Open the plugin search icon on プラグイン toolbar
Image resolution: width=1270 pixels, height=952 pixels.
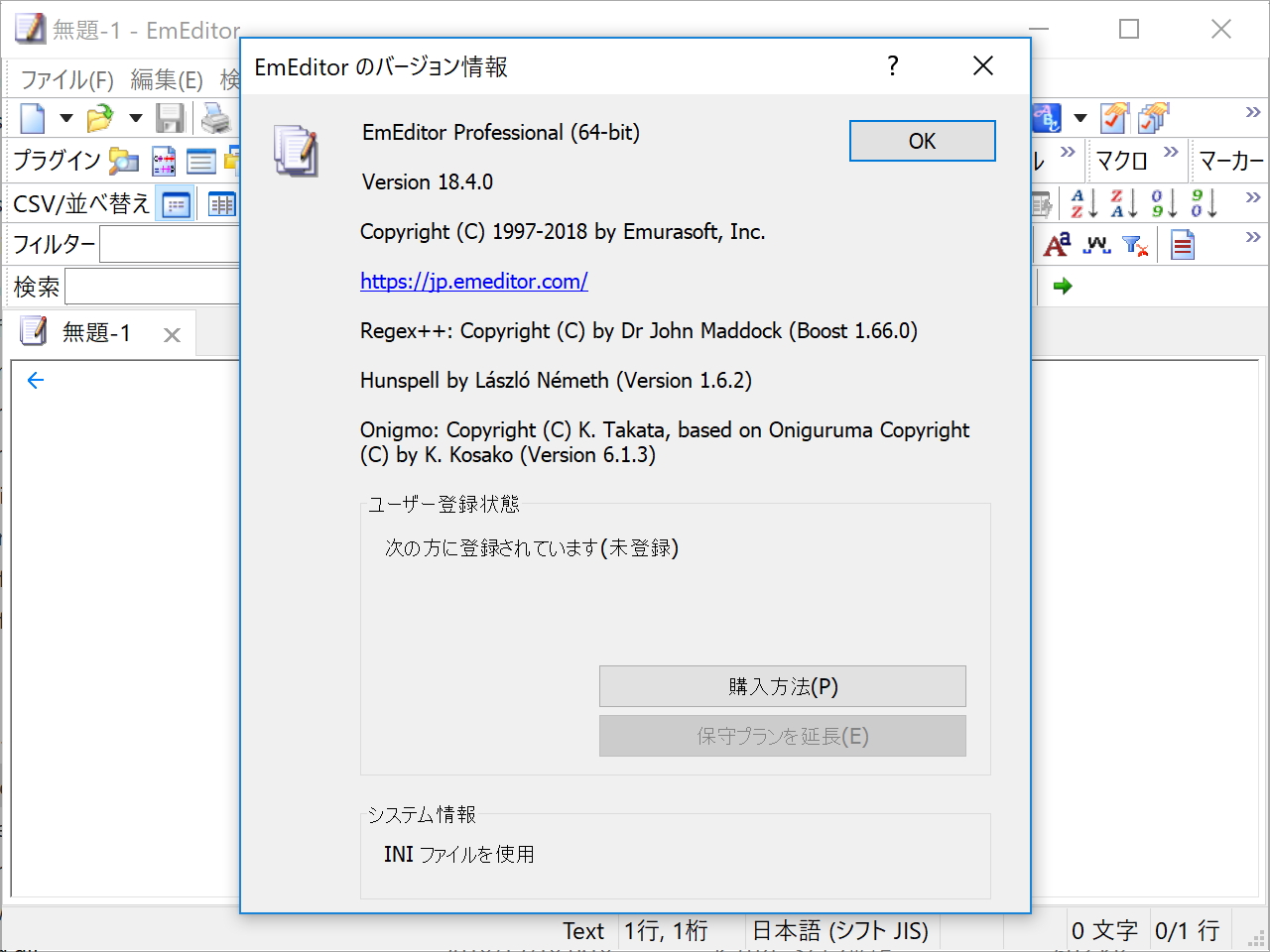click(124, 161)
